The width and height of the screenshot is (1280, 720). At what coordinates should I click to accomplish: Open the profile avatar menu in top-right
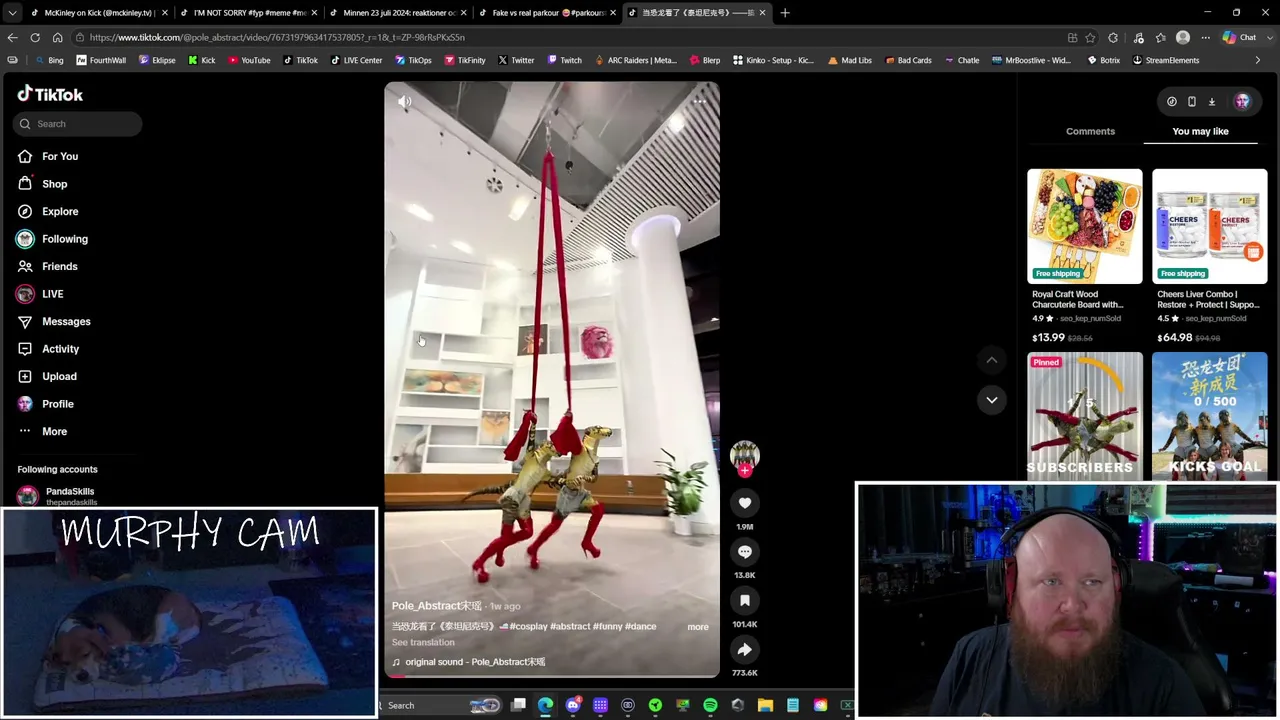pos(1242,101)
